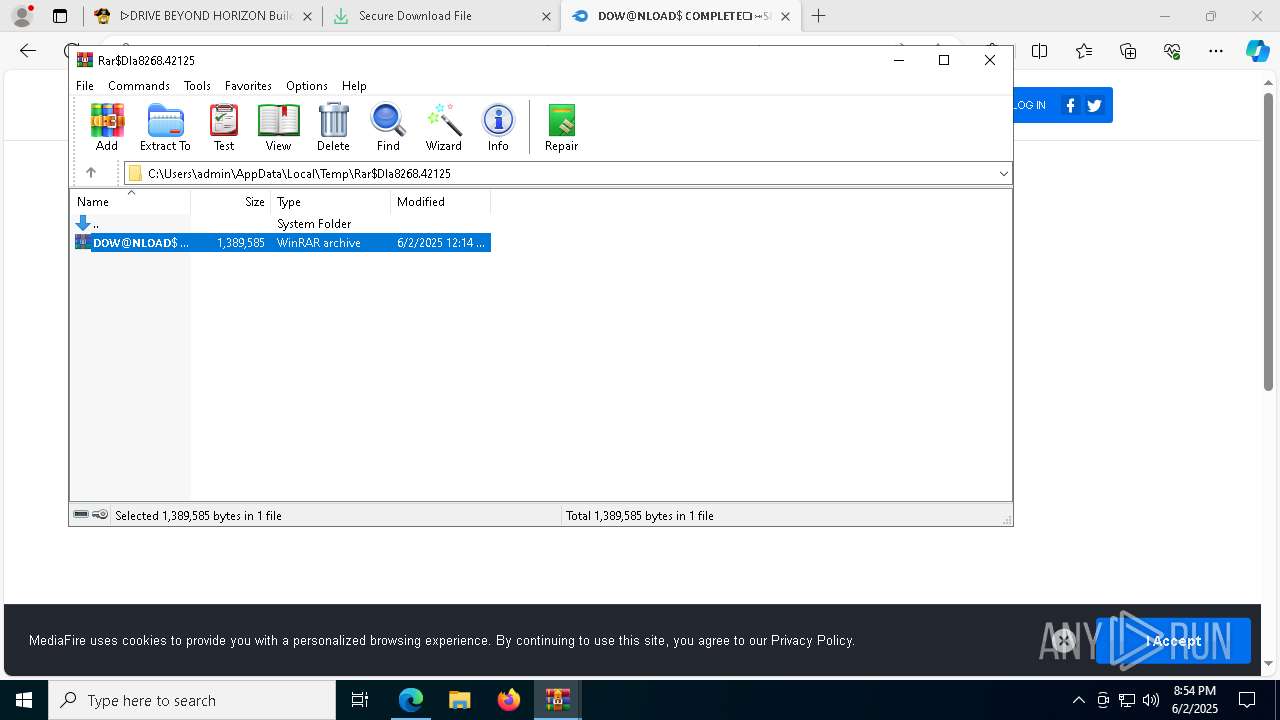
Task: Open Edge tab actions menu icon
Action: (60, 16)
